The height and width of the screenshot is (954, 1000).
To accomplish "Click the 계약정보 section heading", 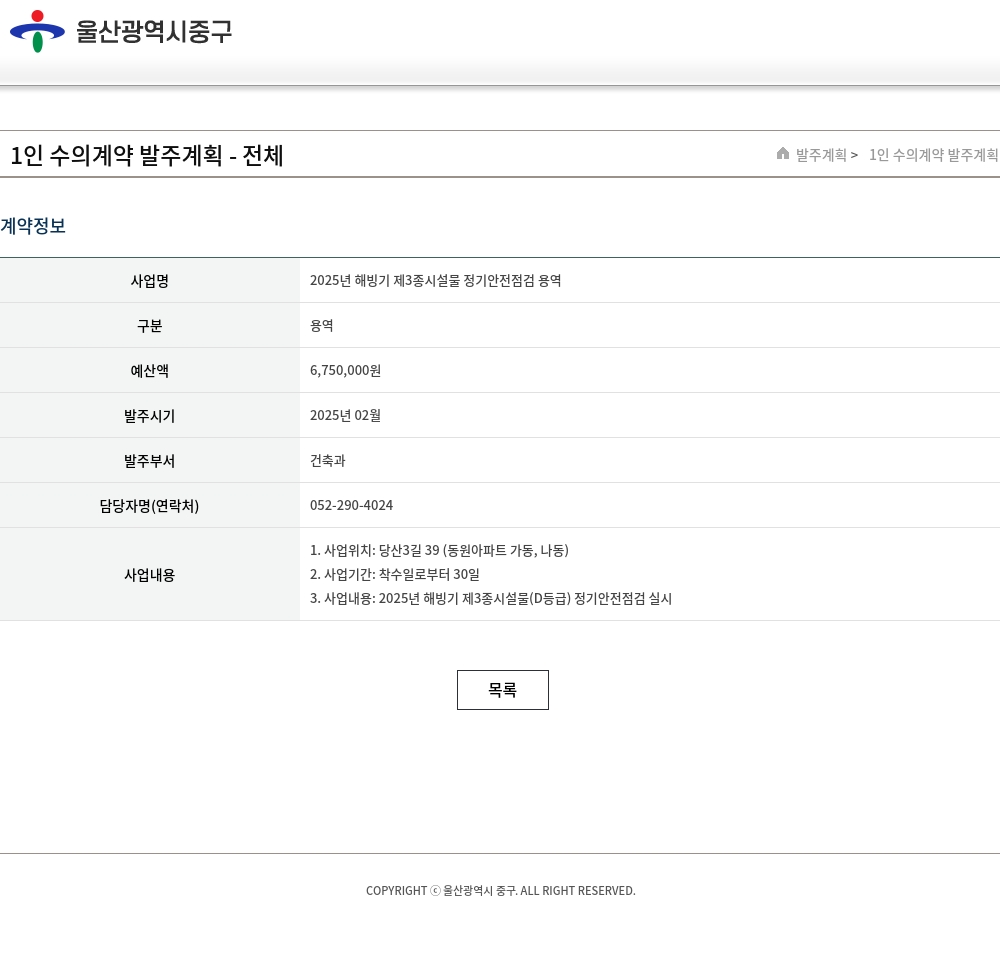I will [33, 226].
